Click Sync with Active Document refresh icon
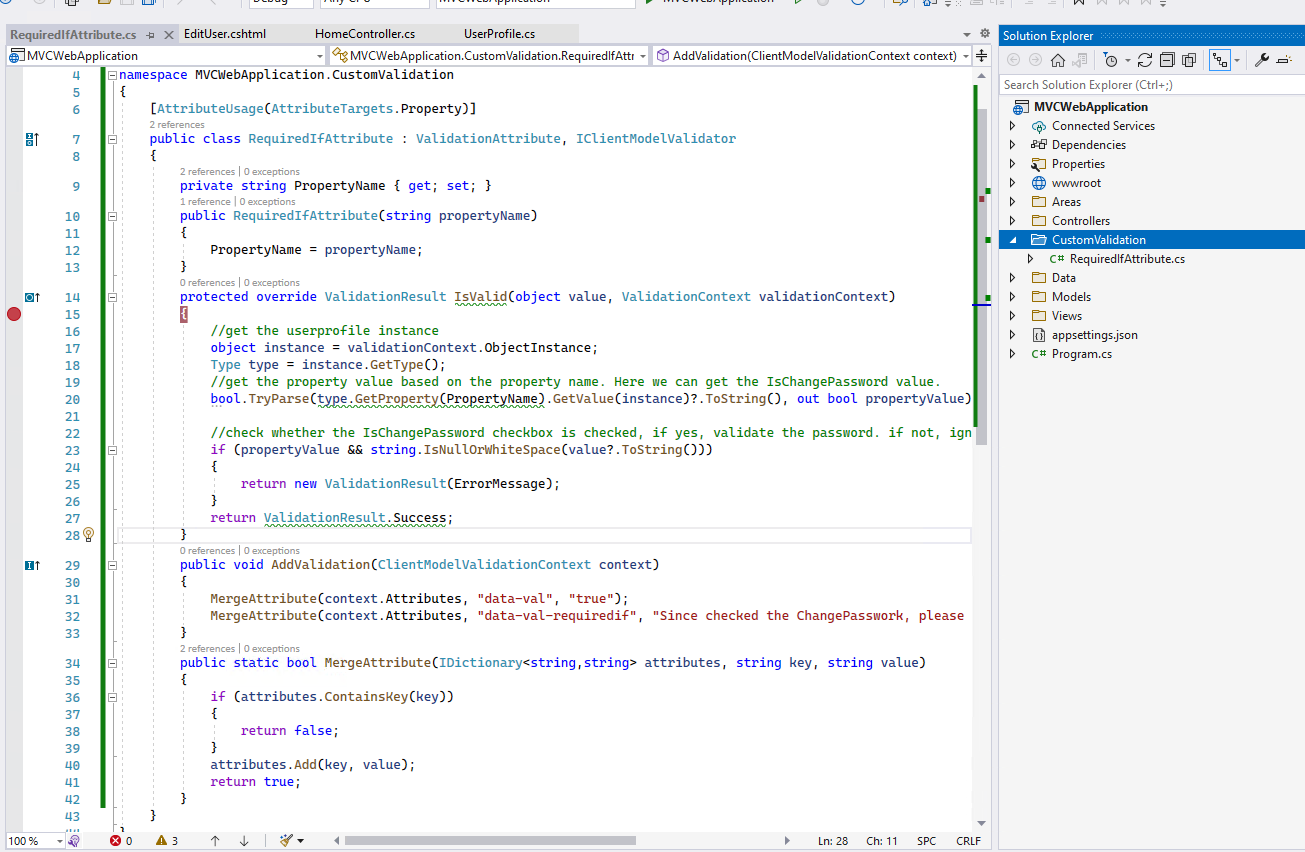1305x852 pixels. pyautogui.click(x=1145, y=60)
